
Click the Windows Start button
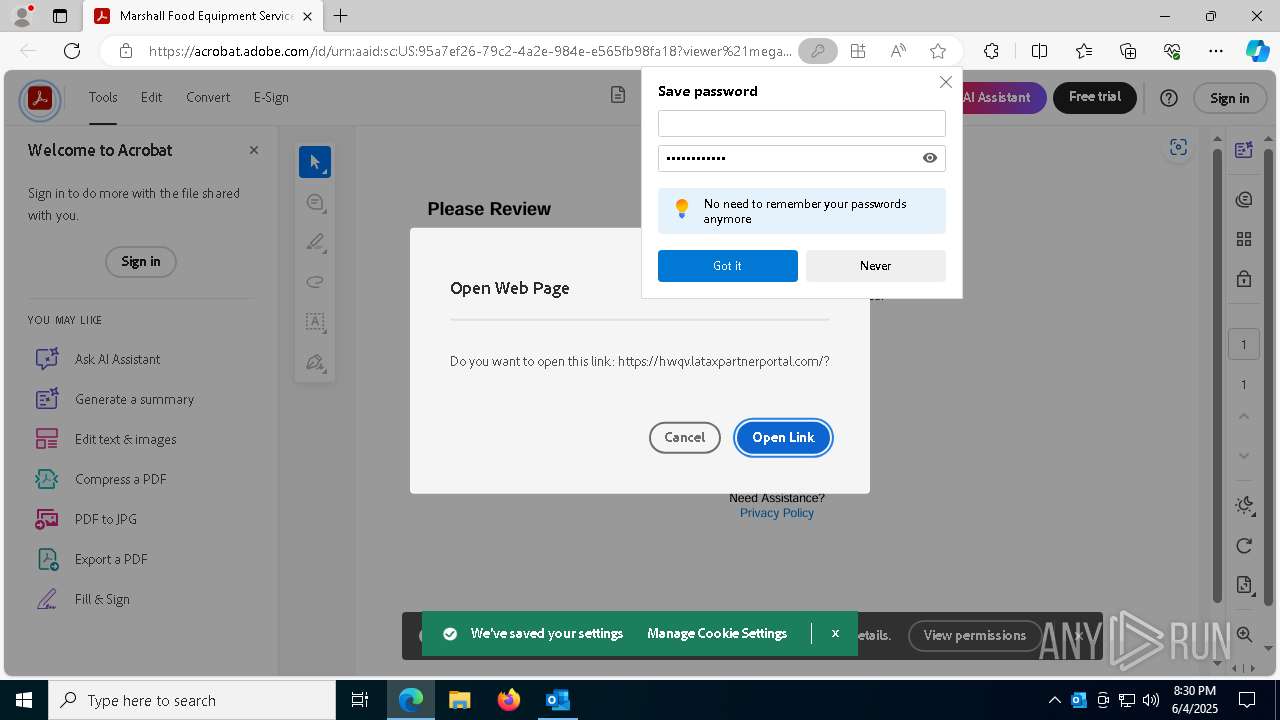click(24, 700)
